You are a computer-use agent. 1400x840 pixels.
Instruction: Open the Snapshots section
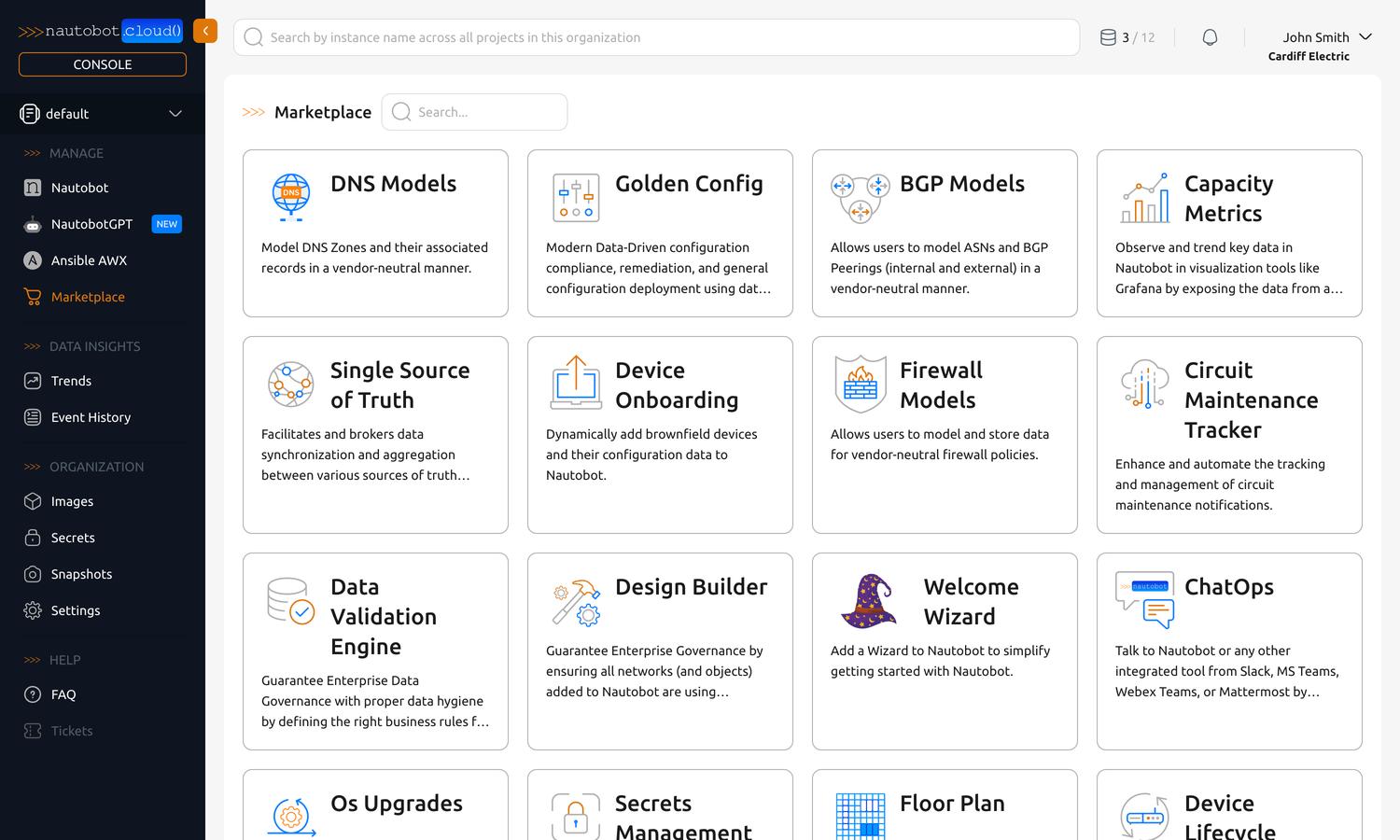pyautogui.click(x=81, y=573)
